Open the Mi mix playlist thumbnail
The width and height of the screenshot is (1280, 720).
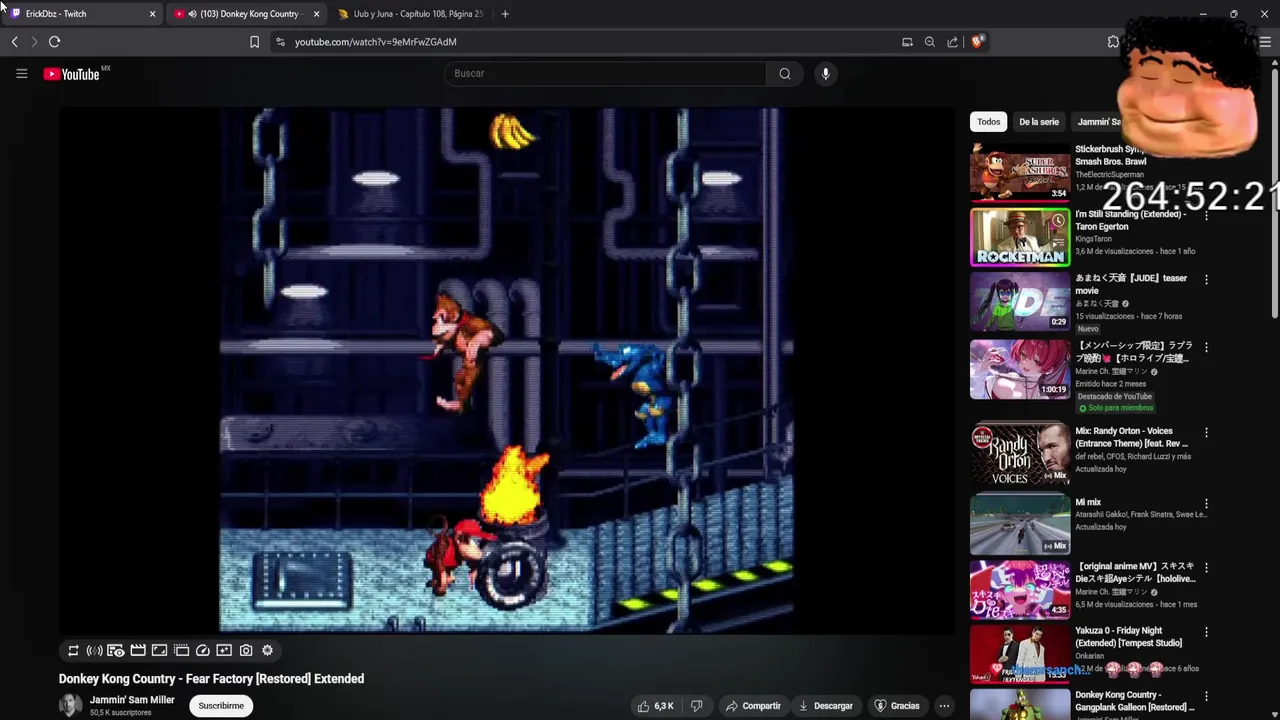click(1019, 526)
